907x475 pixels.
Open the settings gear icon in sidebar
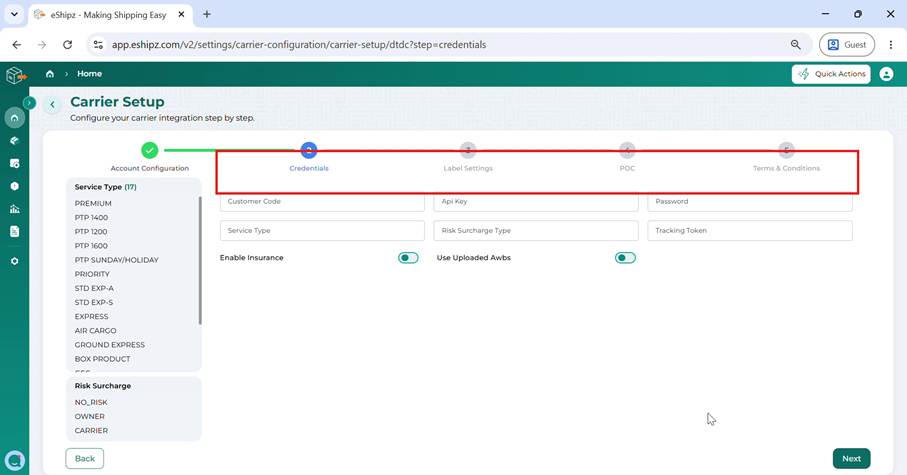point(14,261)
